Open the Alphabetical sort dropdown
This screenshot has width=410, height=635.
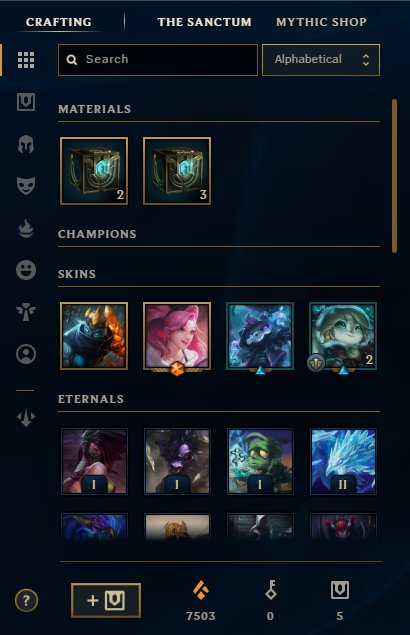[x=321, y=60]
